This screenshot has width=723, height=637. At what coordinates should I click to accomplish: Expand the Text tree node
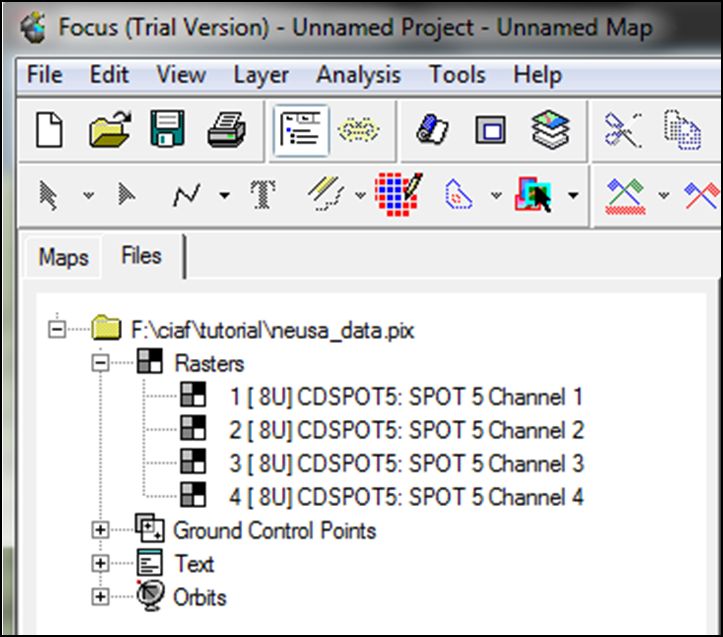[100, 563]
